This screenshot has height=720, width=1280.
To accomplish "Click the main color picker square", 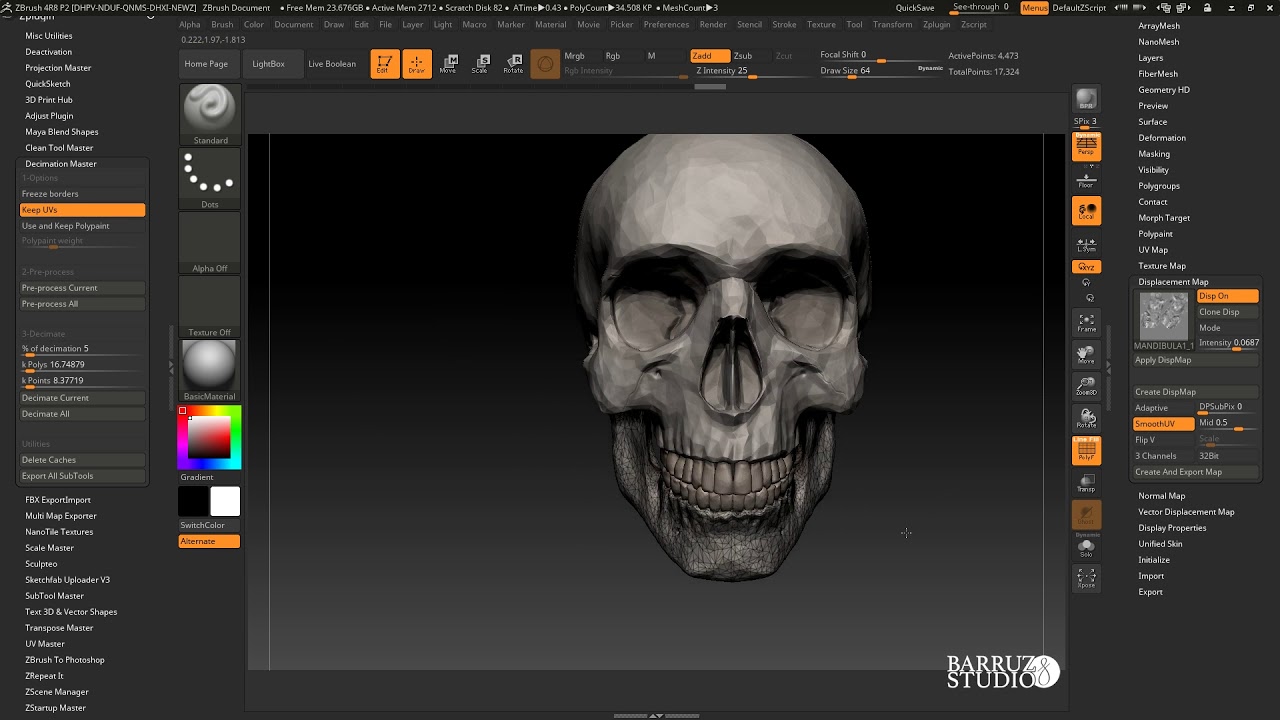I will click(x=209, y=437).
